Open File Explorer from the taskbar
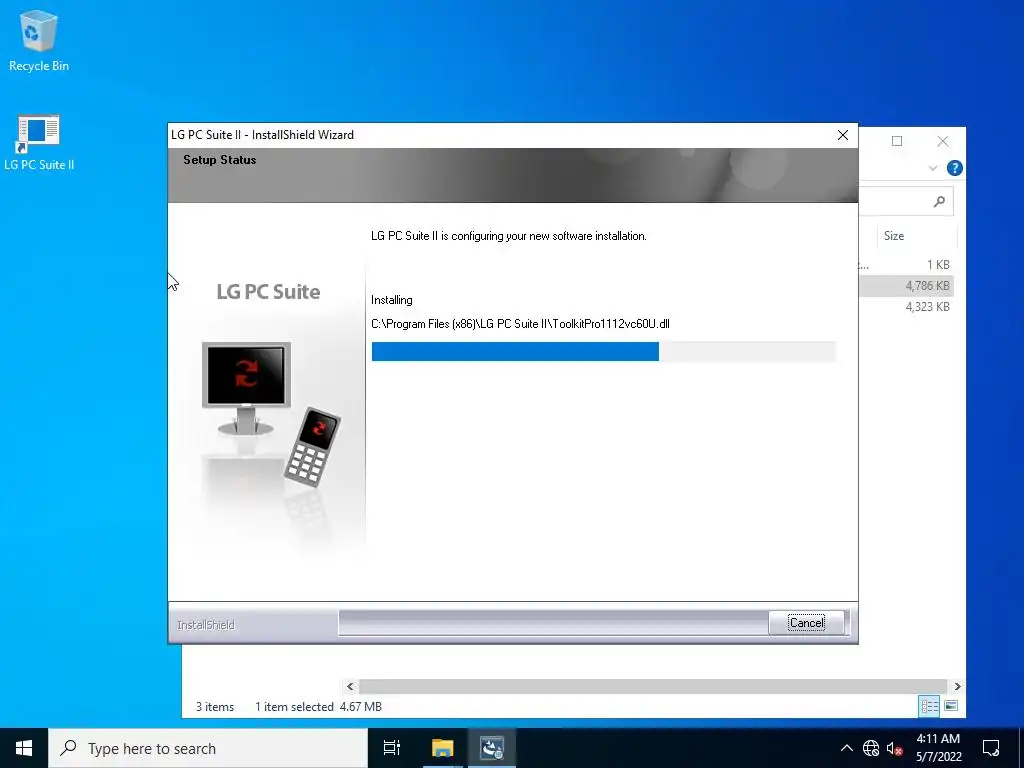This screenshot has width=1024, height=768. click(442, 748)
